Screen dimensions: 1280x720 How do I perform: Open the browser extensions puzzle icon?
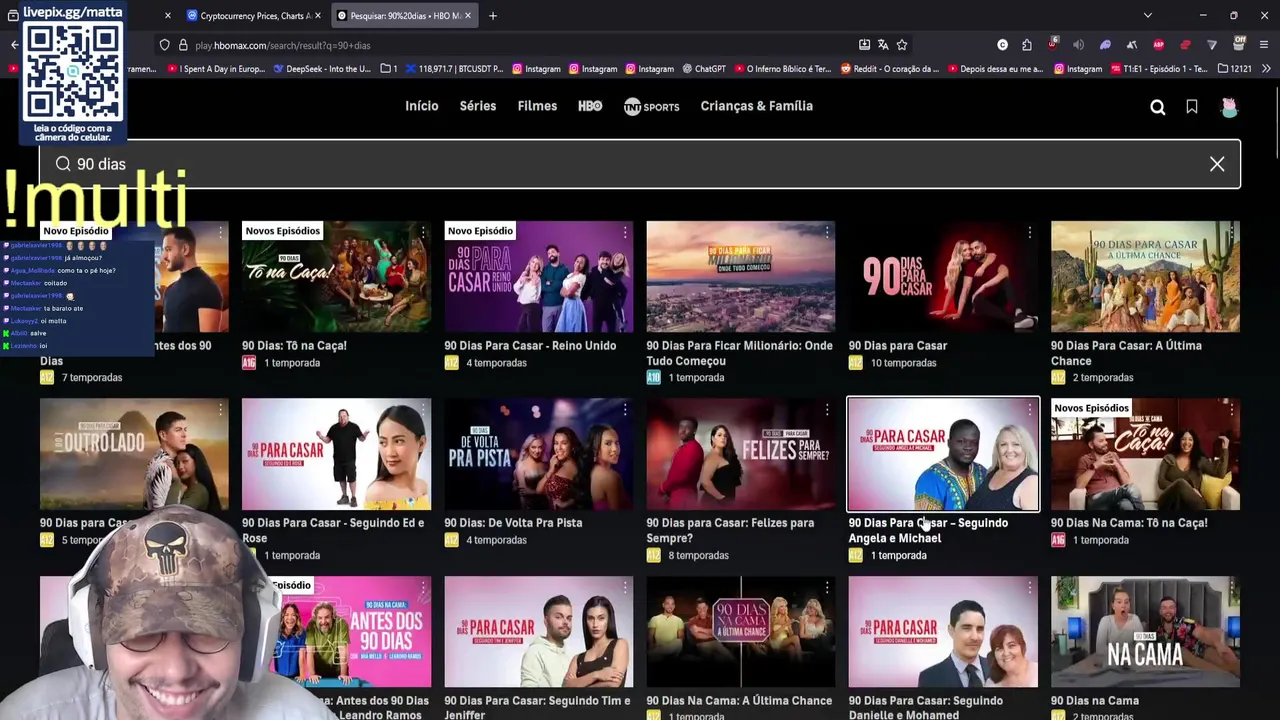click(x=1027, y=45)
